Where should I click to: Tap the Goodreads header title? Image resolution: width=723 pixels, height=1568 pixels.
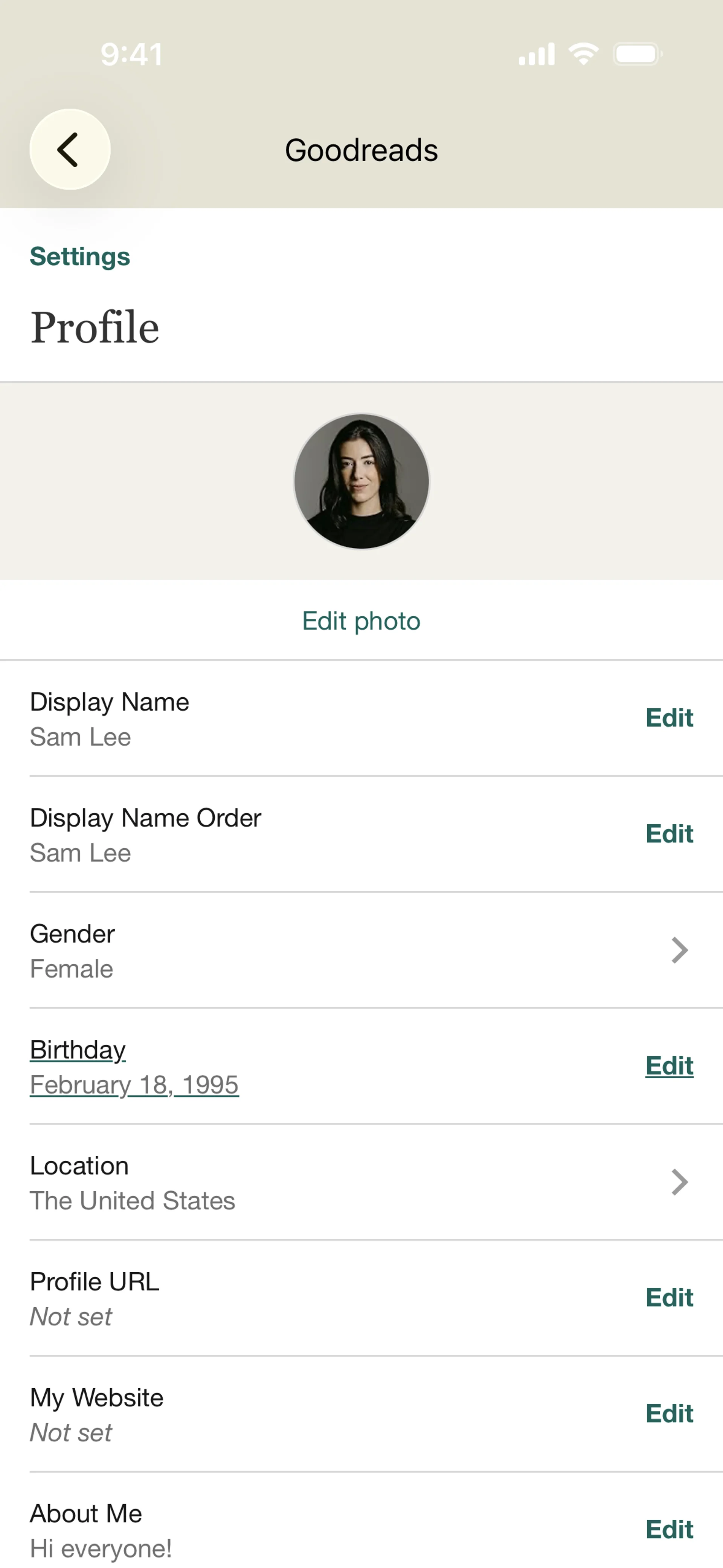(x=361, y=150)
